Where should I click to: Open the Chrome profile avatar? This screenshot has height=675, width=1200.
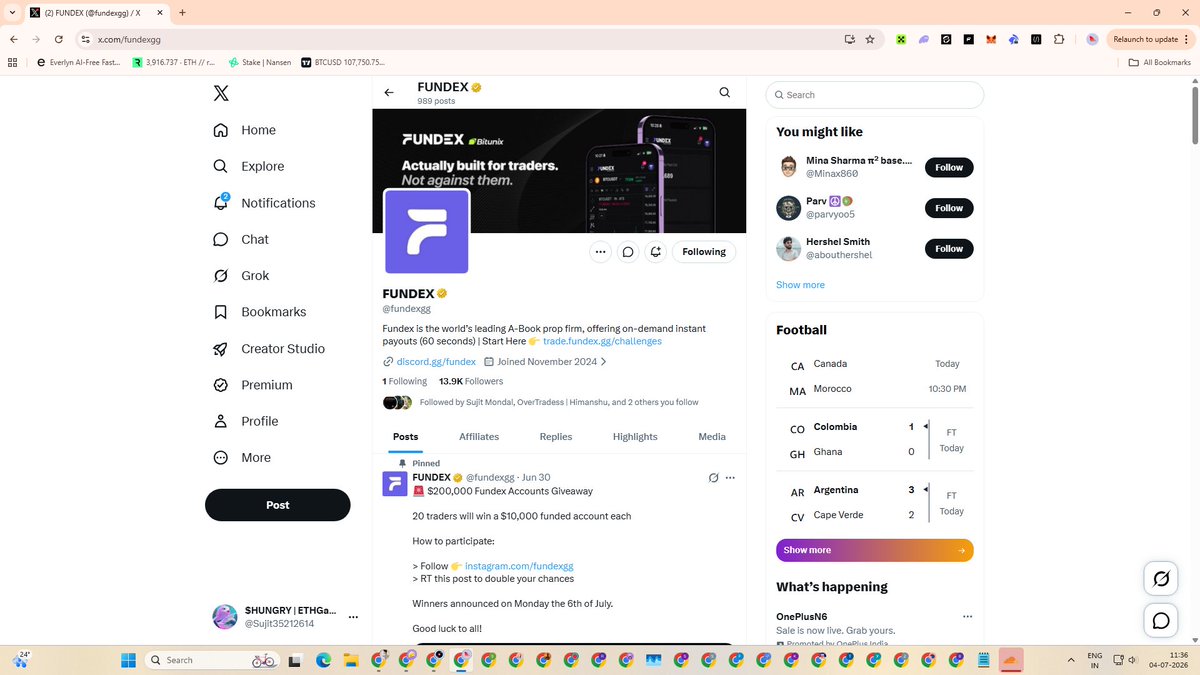1092,39
